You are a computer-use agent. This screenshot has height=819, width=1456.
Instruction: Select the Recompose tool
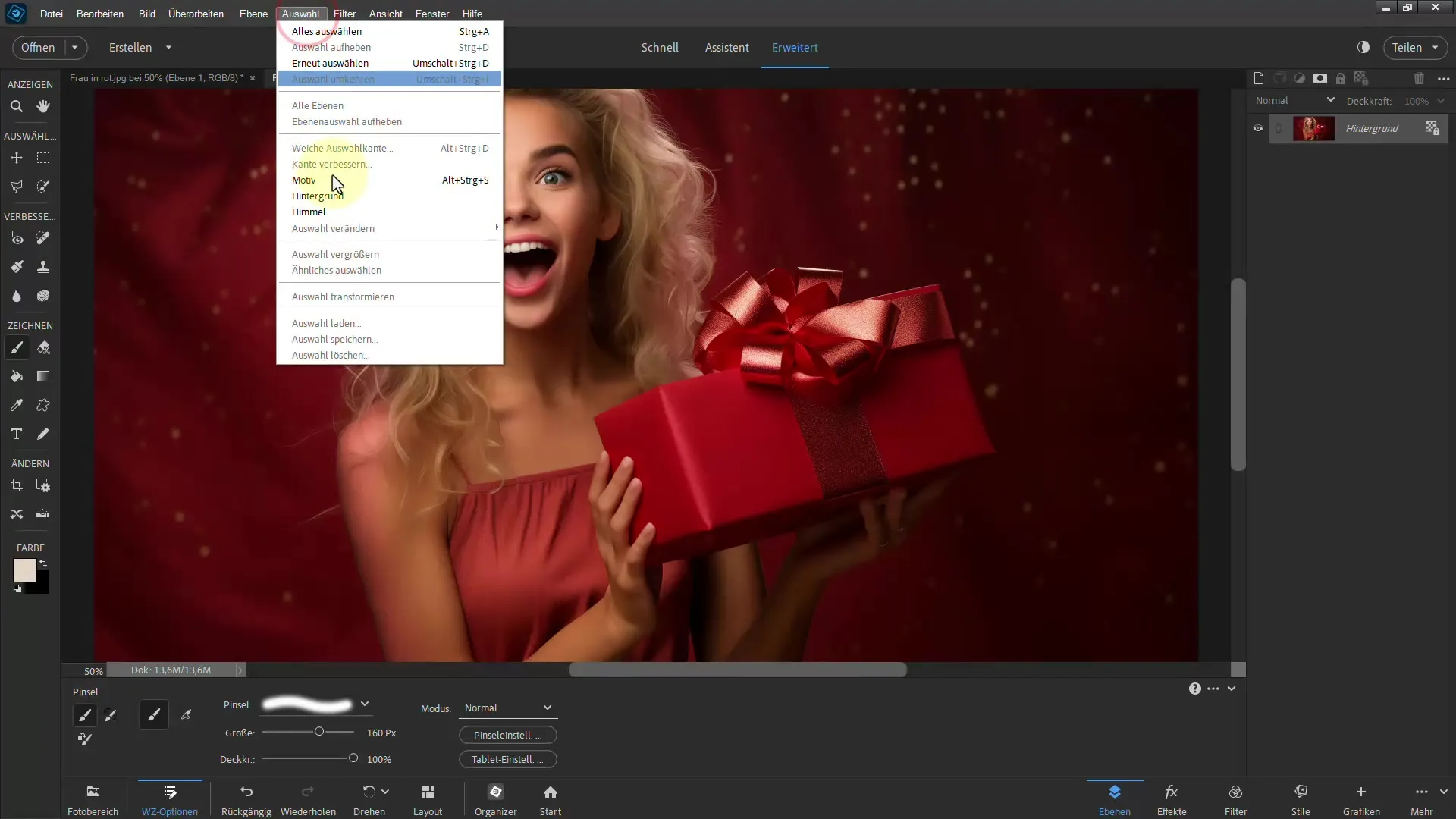(43, 485)
